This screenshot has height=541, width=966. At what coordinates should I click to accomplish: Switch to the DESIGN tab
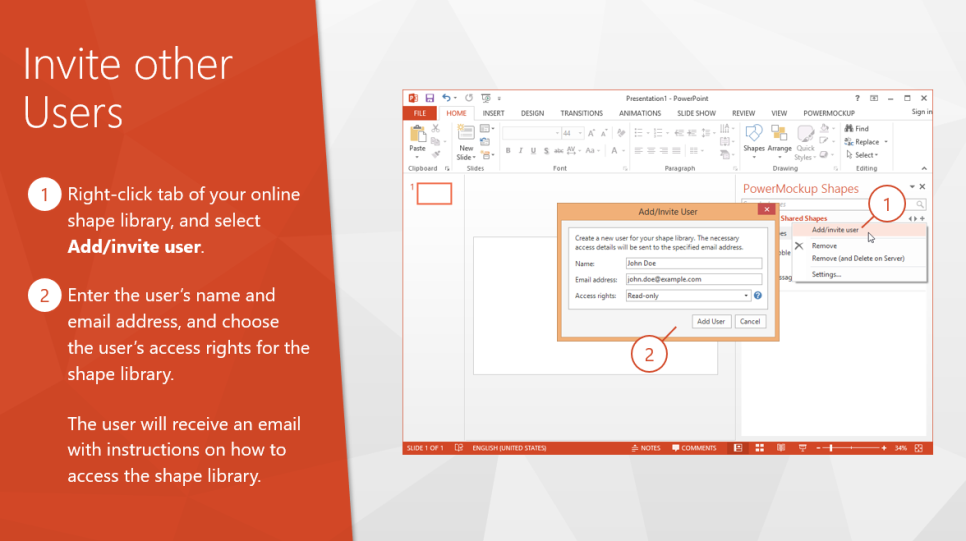tap(532, 113)
